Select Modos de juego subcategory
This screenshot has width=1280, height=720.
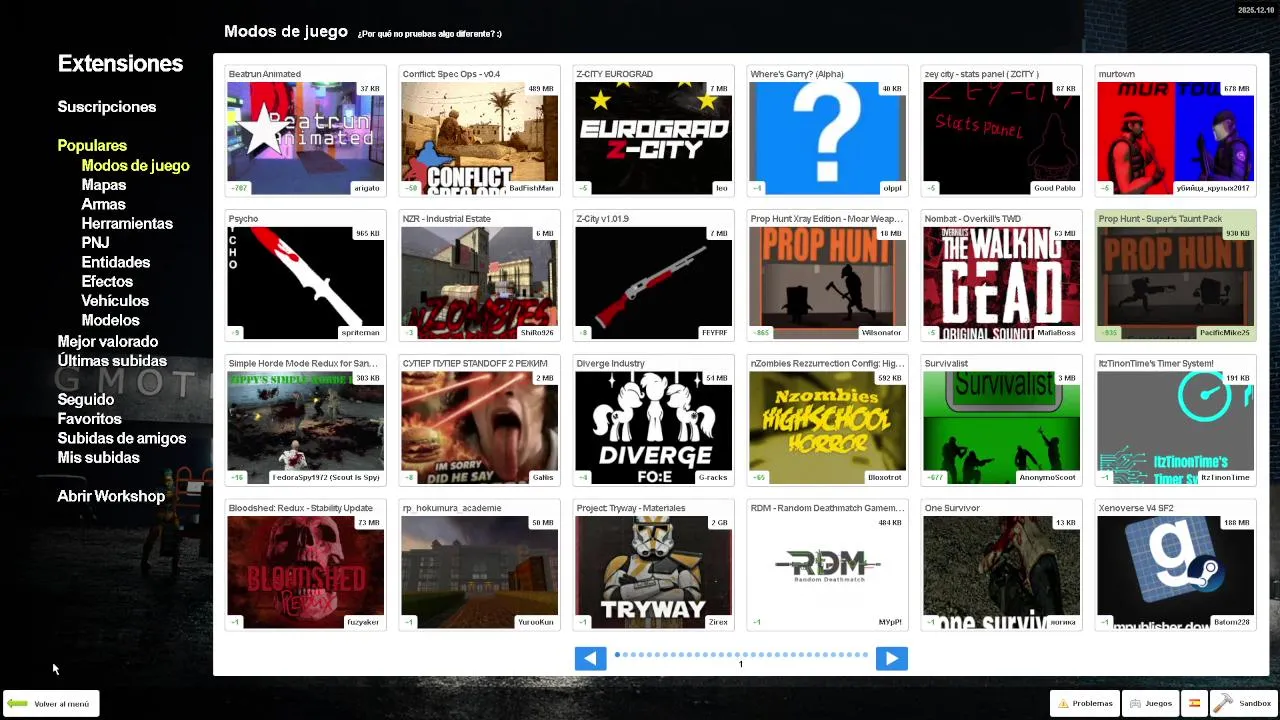[135, 166]
